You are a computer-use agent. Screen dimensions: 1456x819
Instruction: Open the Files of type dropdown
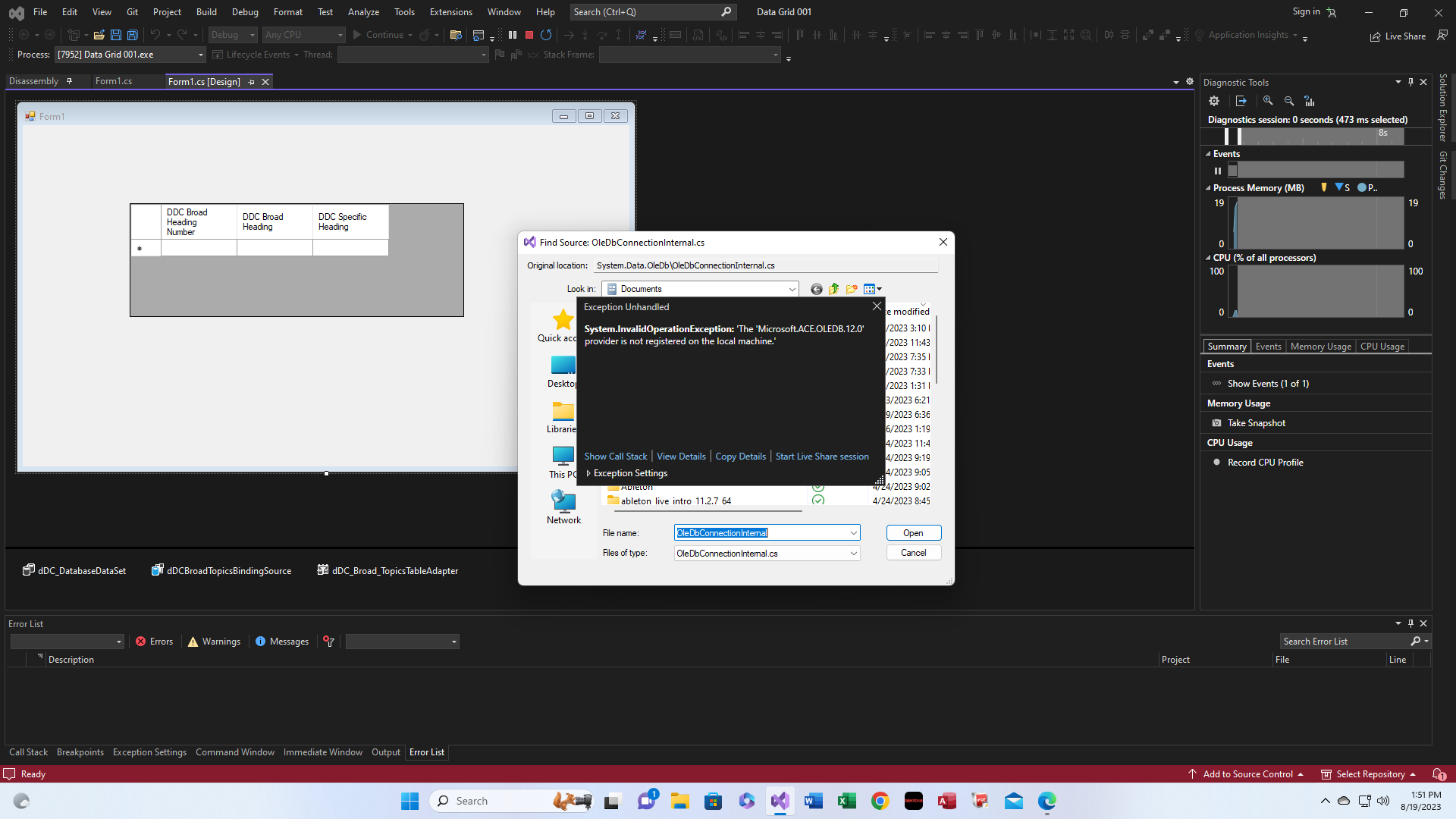pyautogui.click(x=852, y=553)
